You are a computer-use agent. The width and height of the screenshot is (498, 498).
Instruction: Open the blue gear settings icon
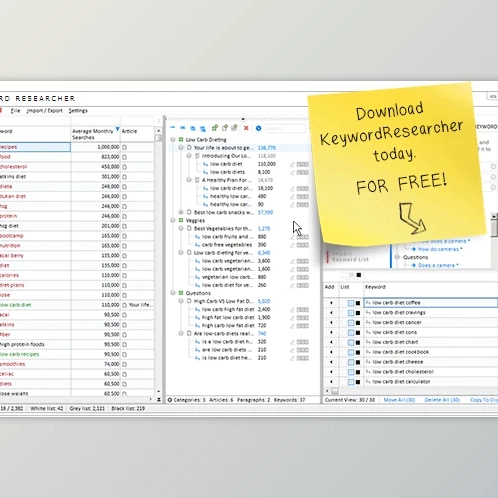pos(258,128)
